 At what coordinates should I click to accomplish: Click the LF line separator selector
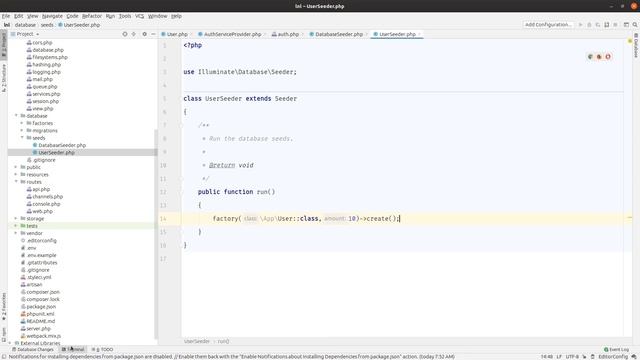click(x=559, y=357)
